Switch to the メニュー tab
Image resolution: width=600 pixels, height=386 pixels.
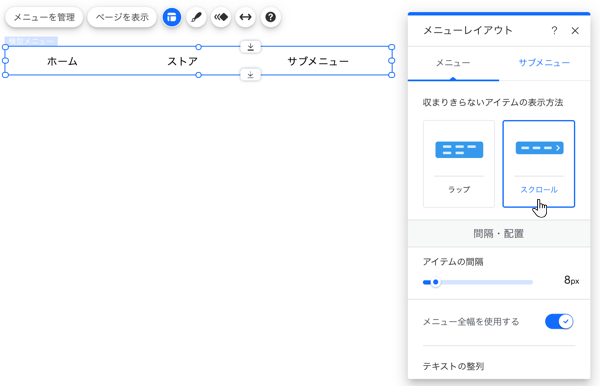tap(453, 63)
